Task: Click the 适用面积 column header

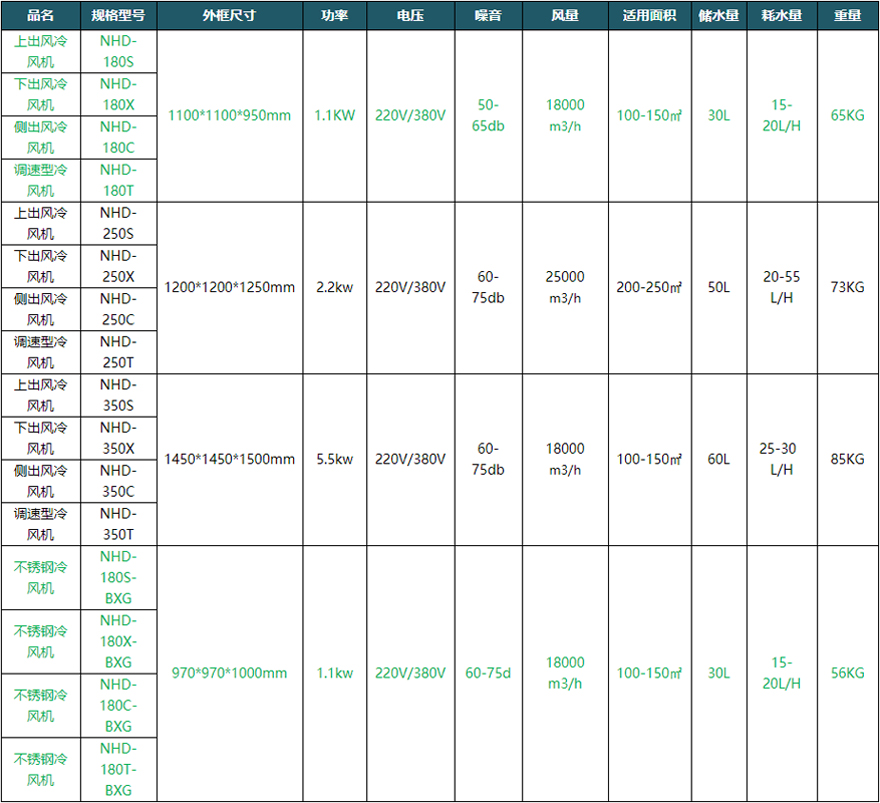Action: tap(648, 16)
